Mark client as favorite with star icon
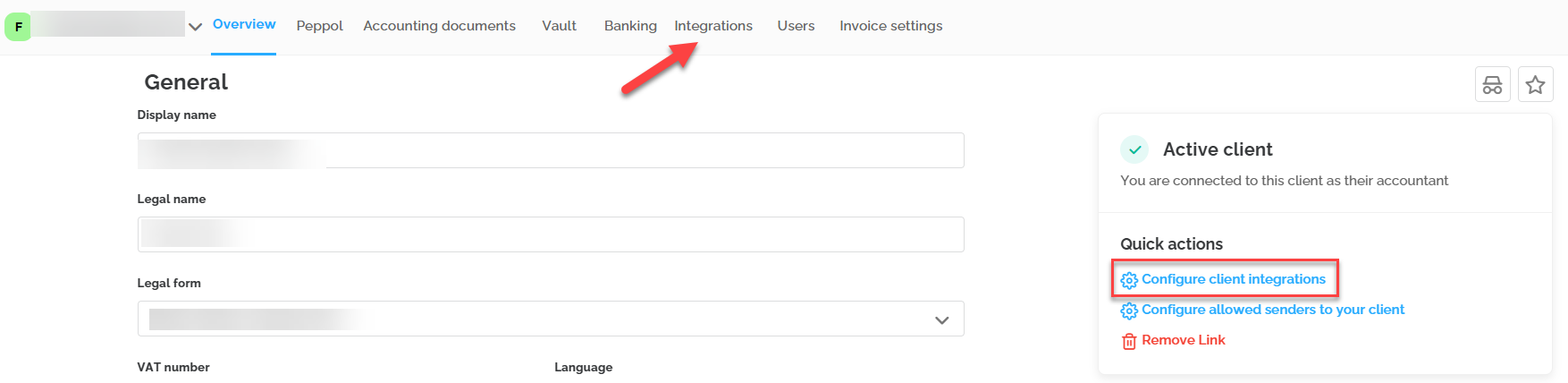Image resolution: width=1568 pixels, height=383 pixels. pyautogui.click(x=1535, y=85)
